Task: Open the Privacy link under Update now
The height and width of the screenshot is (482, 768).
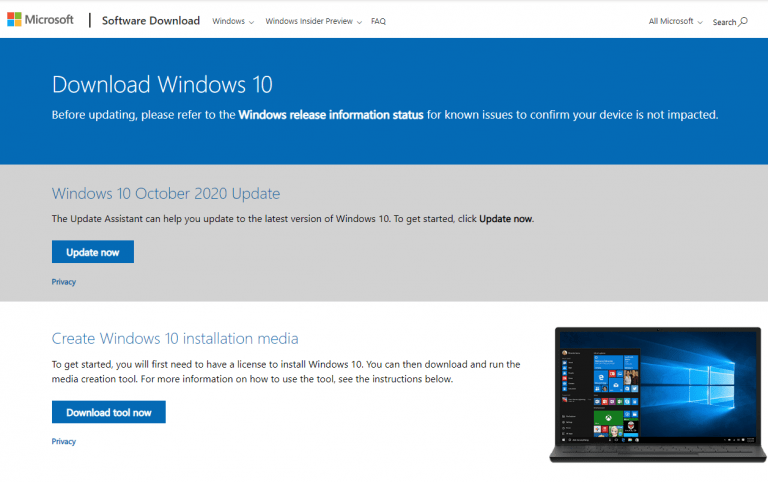Action: pyautogui.click(x=64, y=282)
